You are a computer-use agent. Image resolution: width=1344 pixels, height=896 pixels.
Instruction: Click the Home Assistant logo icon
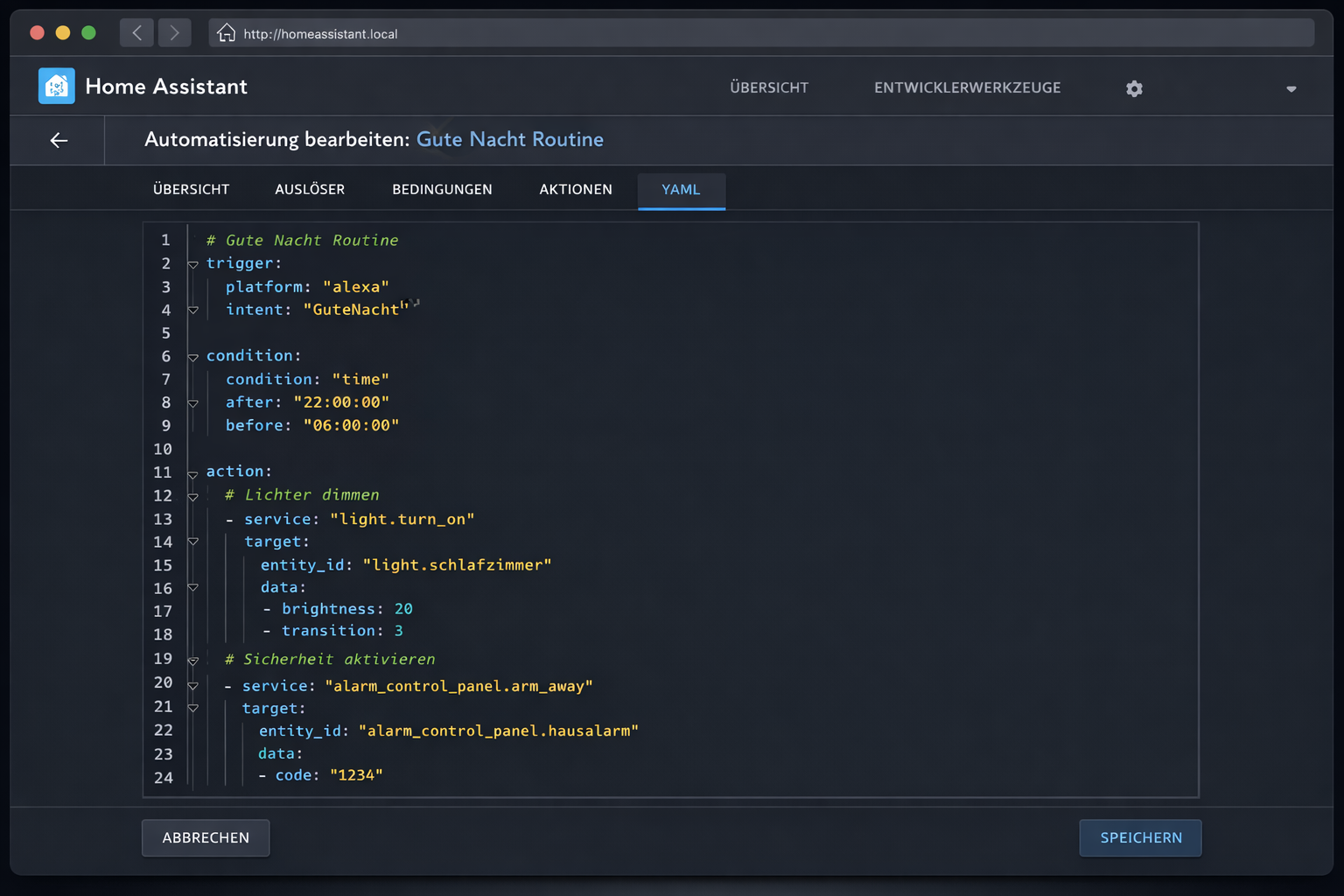point(56,86)
